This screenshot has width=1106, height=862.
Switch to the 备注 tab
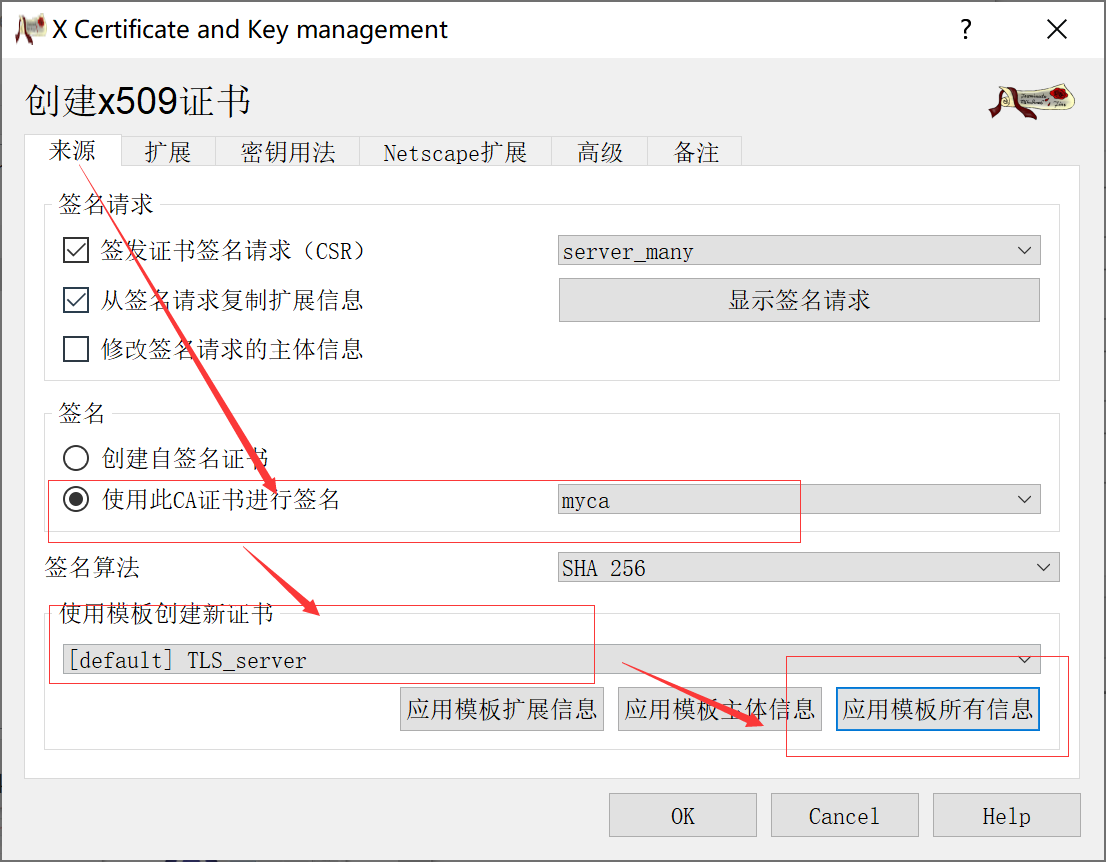click(695, 152)
